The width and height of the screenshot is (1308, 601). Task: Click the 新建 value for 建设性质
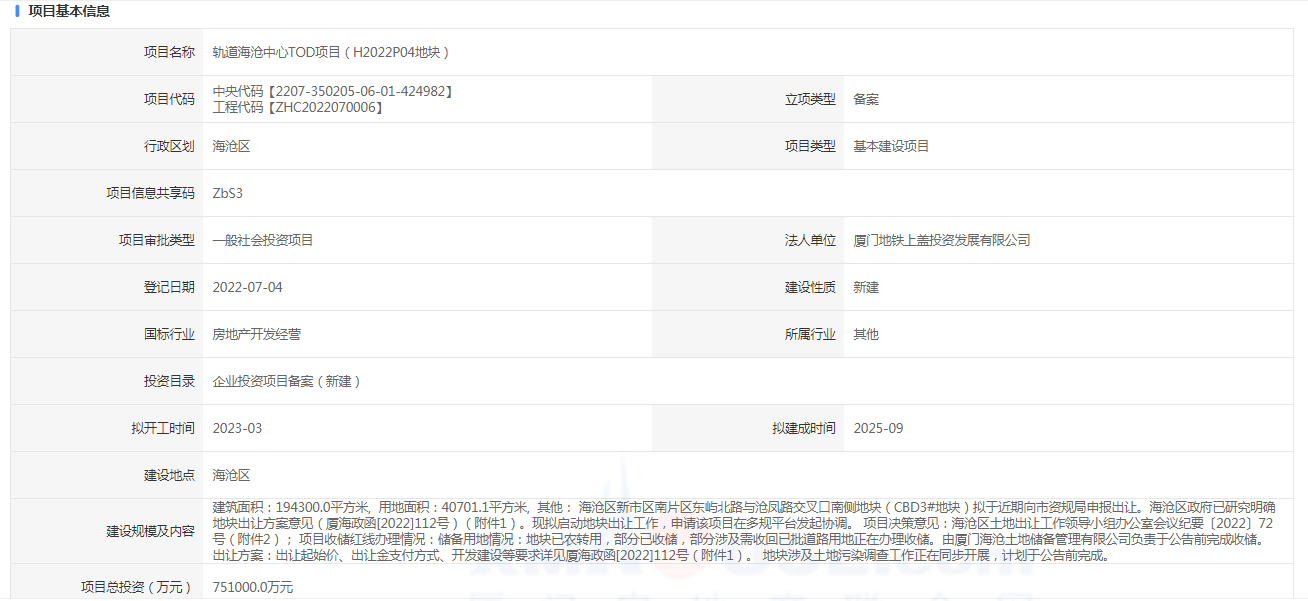(866, 287)
